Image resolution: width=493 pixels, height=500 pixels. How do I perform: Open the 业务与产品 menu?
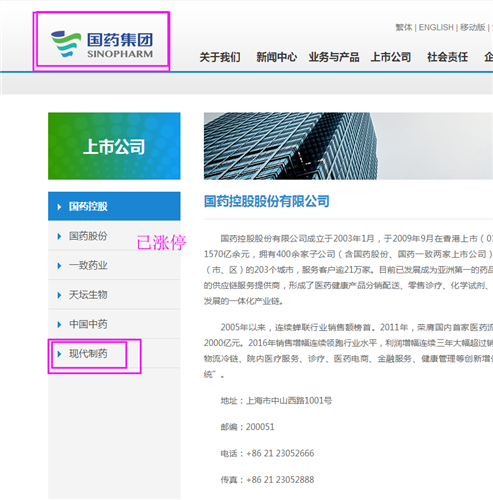pyautogui.click(x=334, y=57)
